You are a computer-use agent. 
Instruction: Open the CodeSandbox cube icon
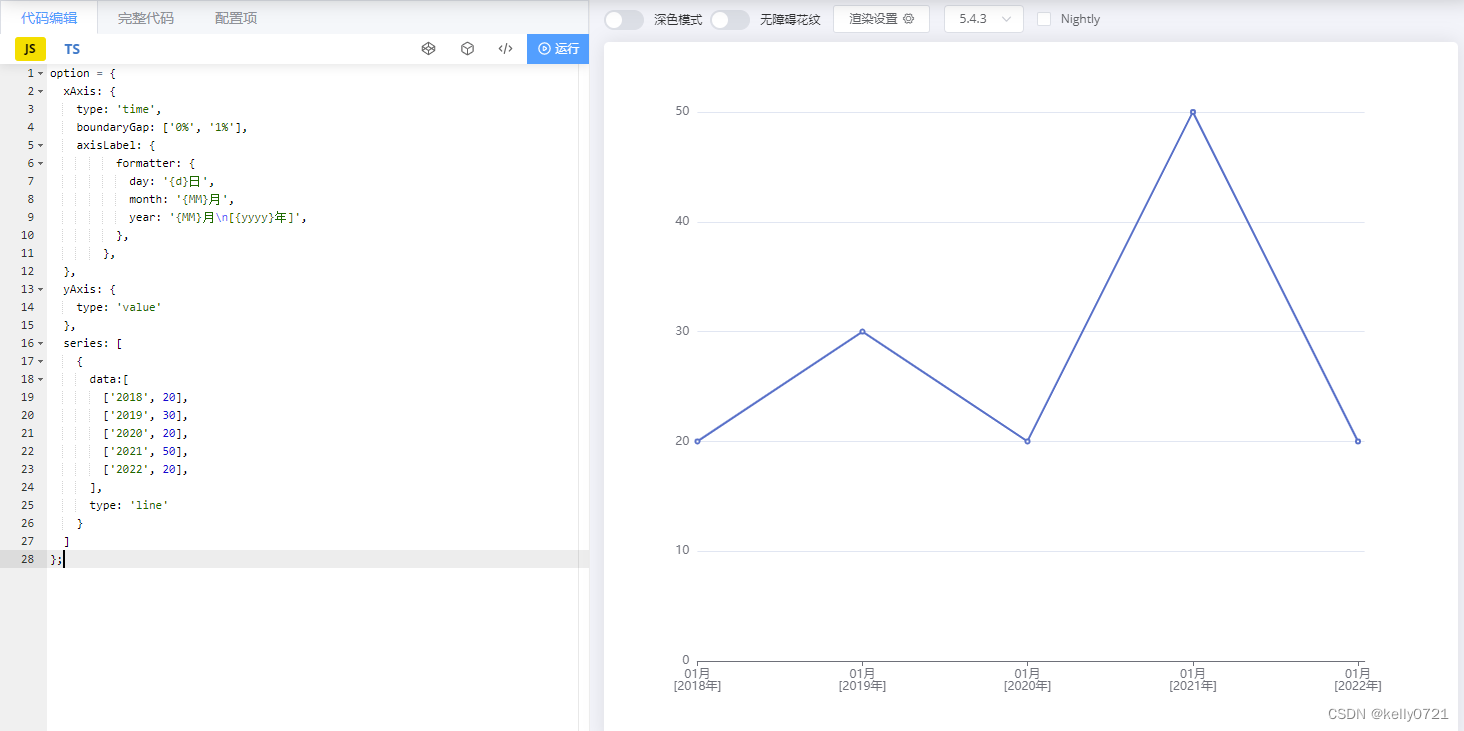pos(467,48)
